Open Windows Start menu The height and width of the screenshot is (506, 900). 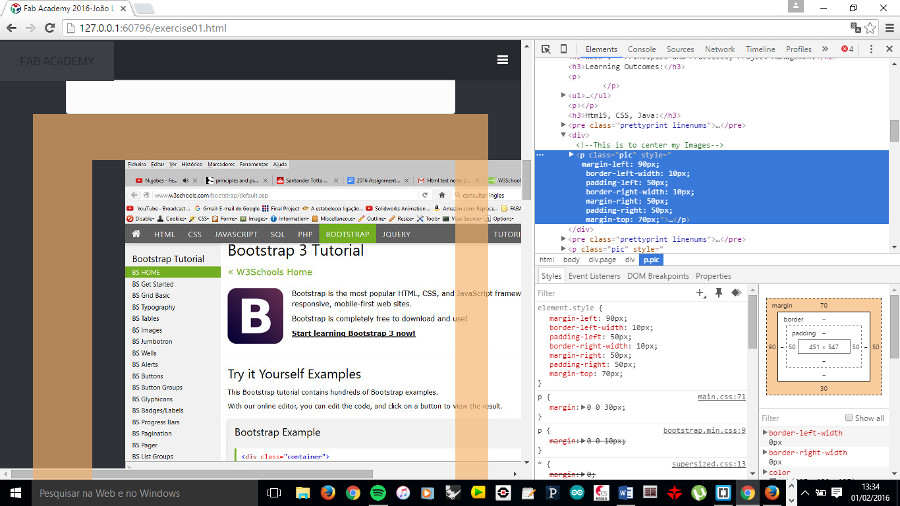click(x=15, y=493)
